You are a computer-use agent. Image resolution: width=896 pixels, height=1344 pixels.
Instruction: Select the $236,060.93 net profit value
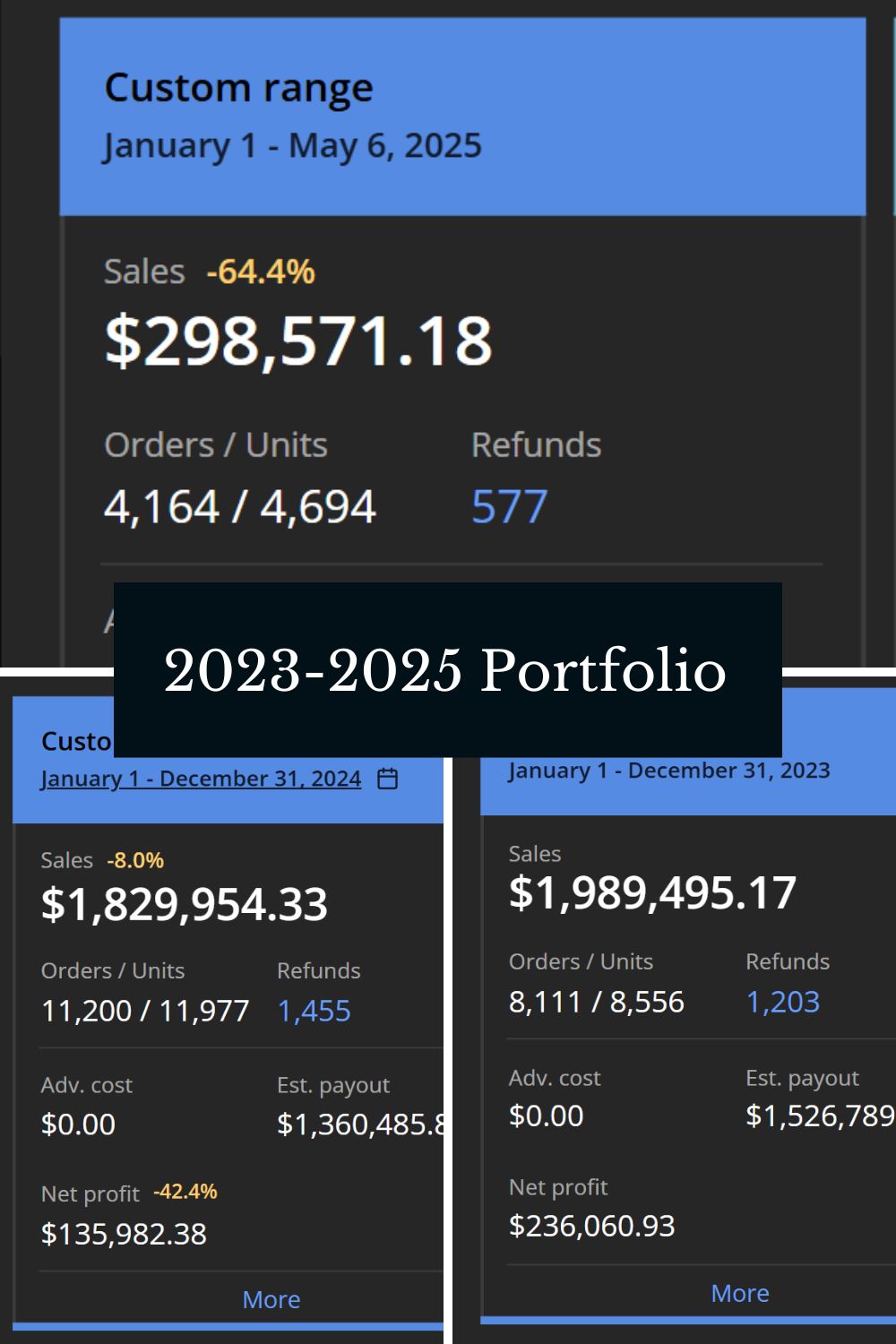[591, 1226]
